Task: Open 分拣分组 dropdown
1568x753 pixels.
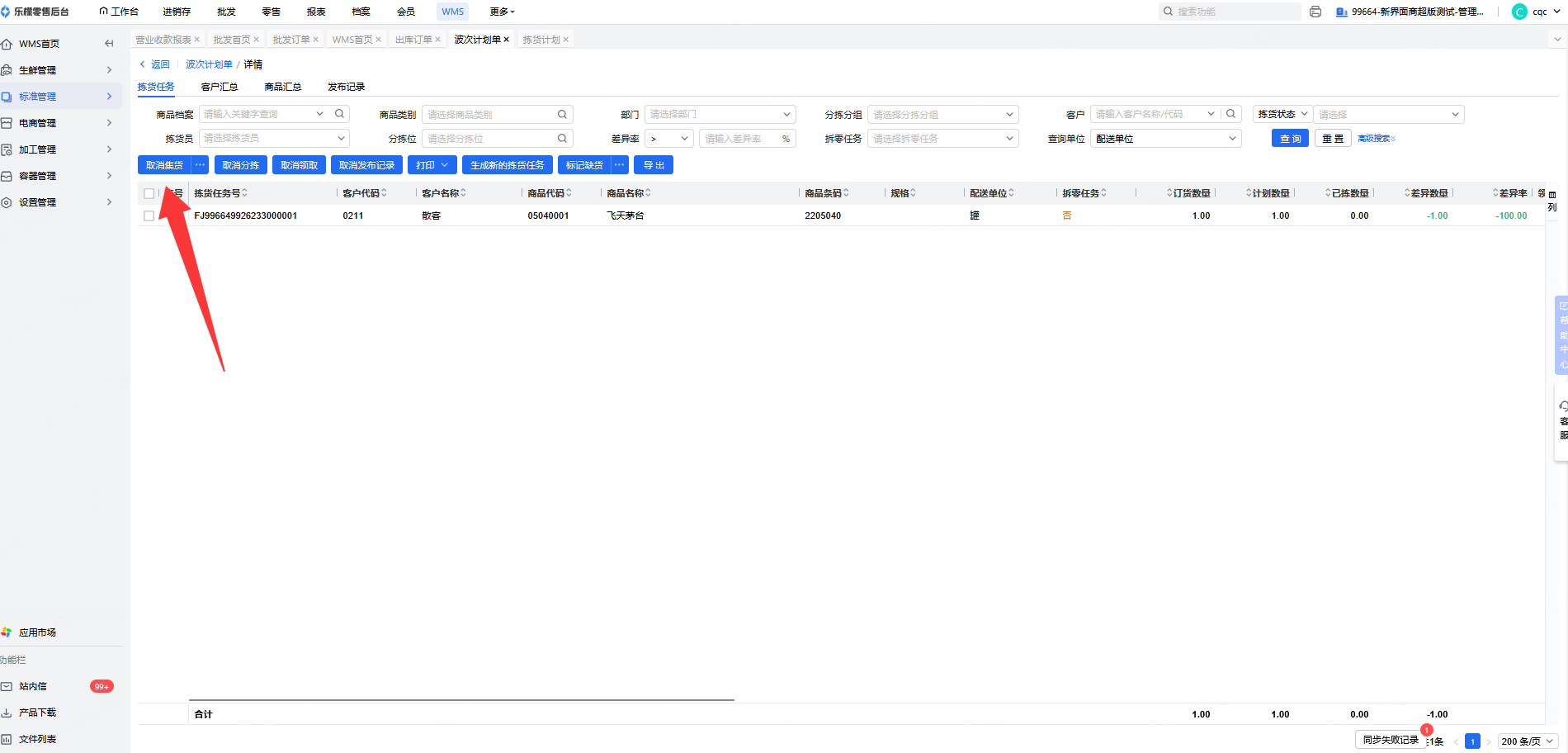Action: 942,115
